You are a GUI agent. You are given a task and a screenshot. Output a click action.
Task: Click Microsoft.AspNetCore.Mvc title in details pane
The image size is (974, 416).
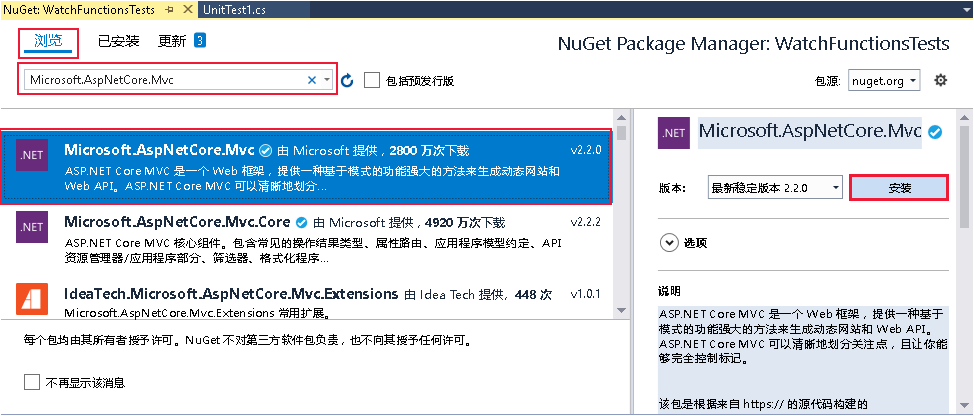tap(809, 132)
